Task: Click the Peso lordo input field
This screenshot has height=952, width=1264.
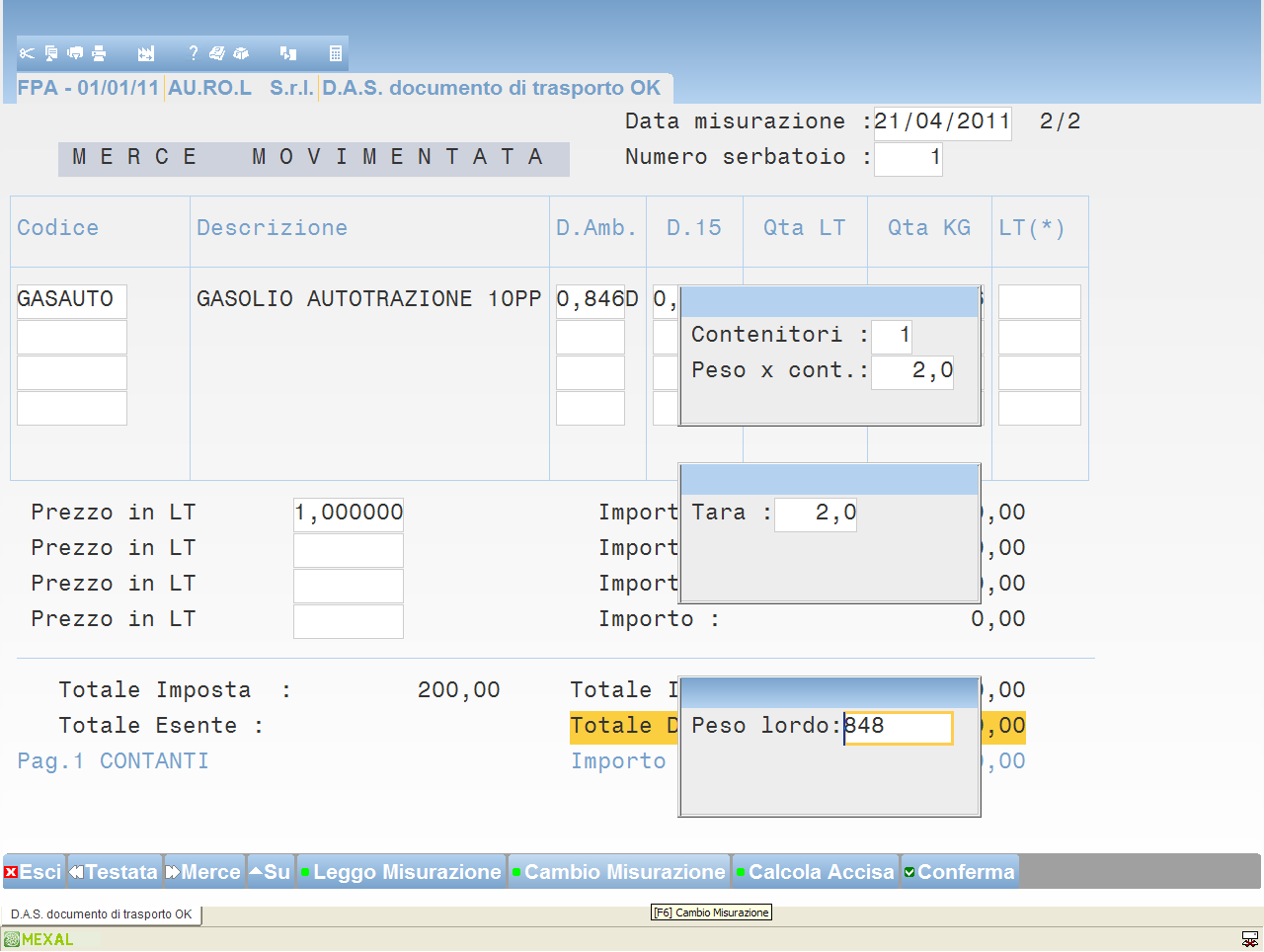Action: (x=898, y=727)
